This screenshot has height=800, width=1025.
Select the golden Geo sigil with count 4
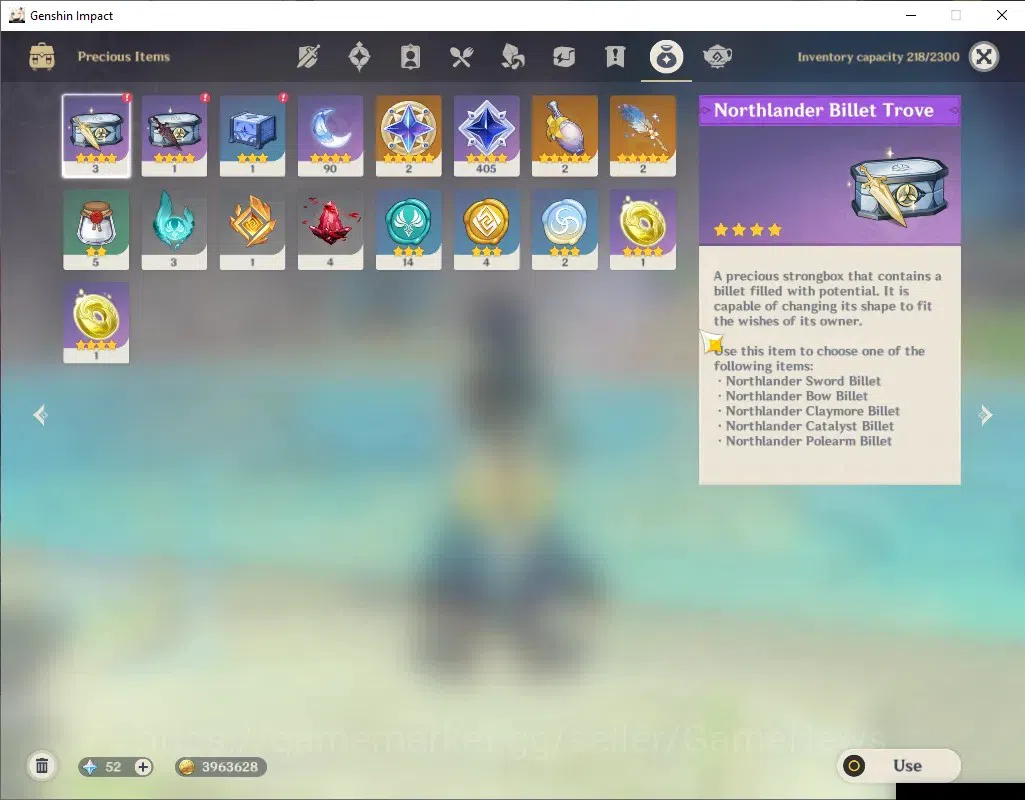(486, 229)
